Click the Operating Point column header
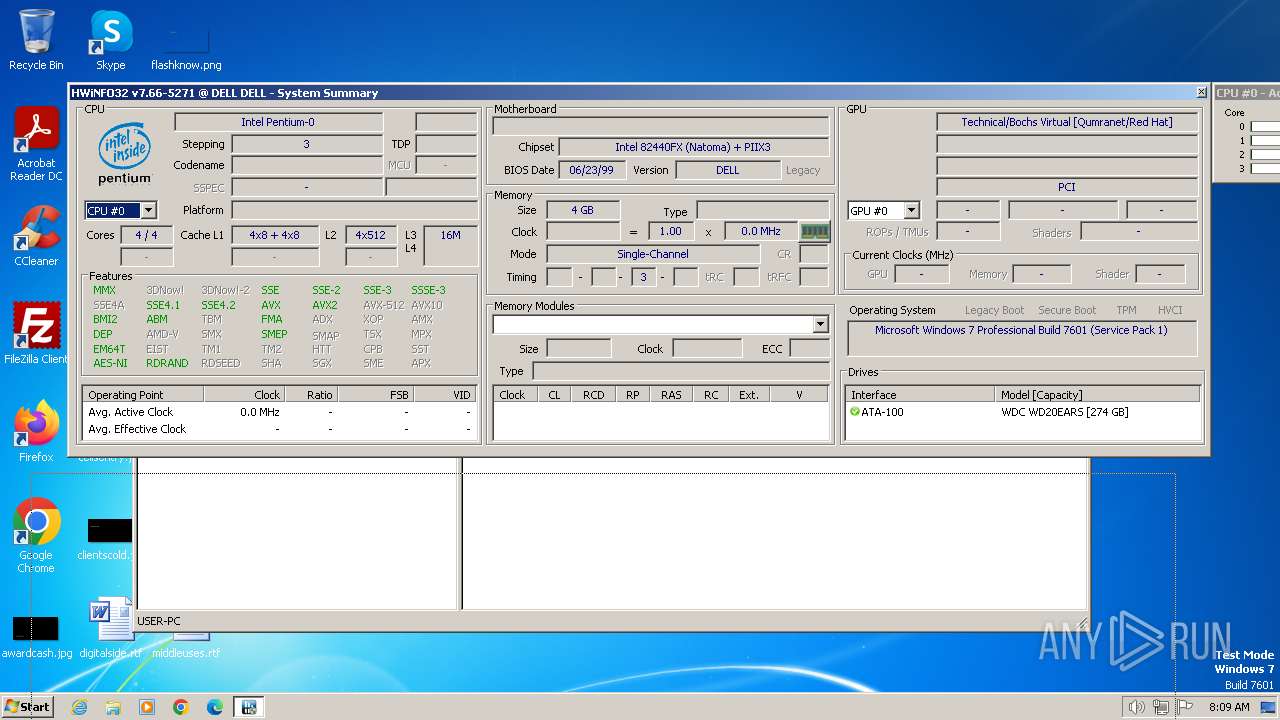This screenshot has height=720, width=1280. coord(143,395)
